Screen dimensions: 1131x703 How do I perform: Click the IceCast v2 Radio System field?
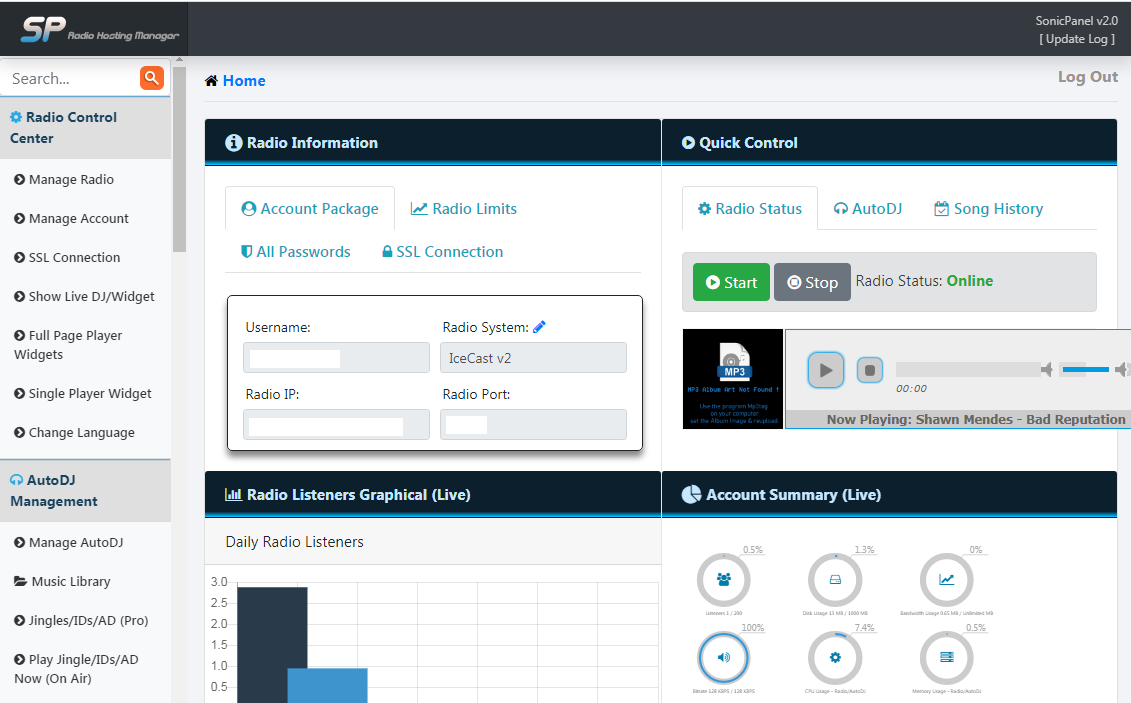(533, 358)
